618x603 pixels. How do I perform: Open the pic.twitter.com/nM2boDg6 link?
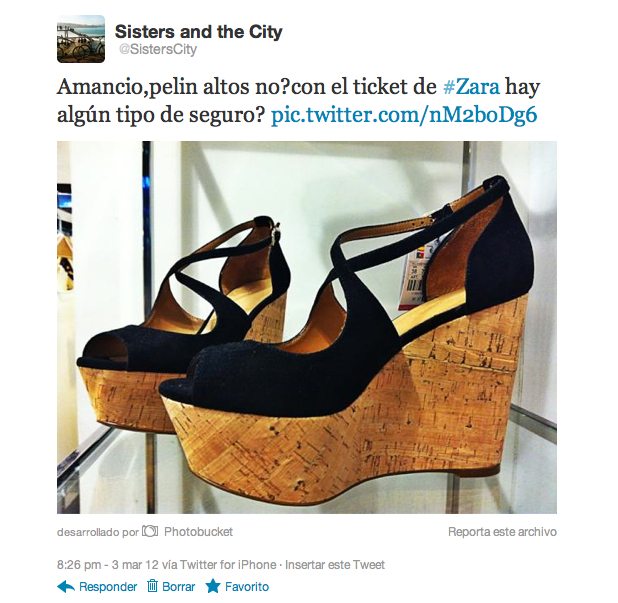pos(404,115)
